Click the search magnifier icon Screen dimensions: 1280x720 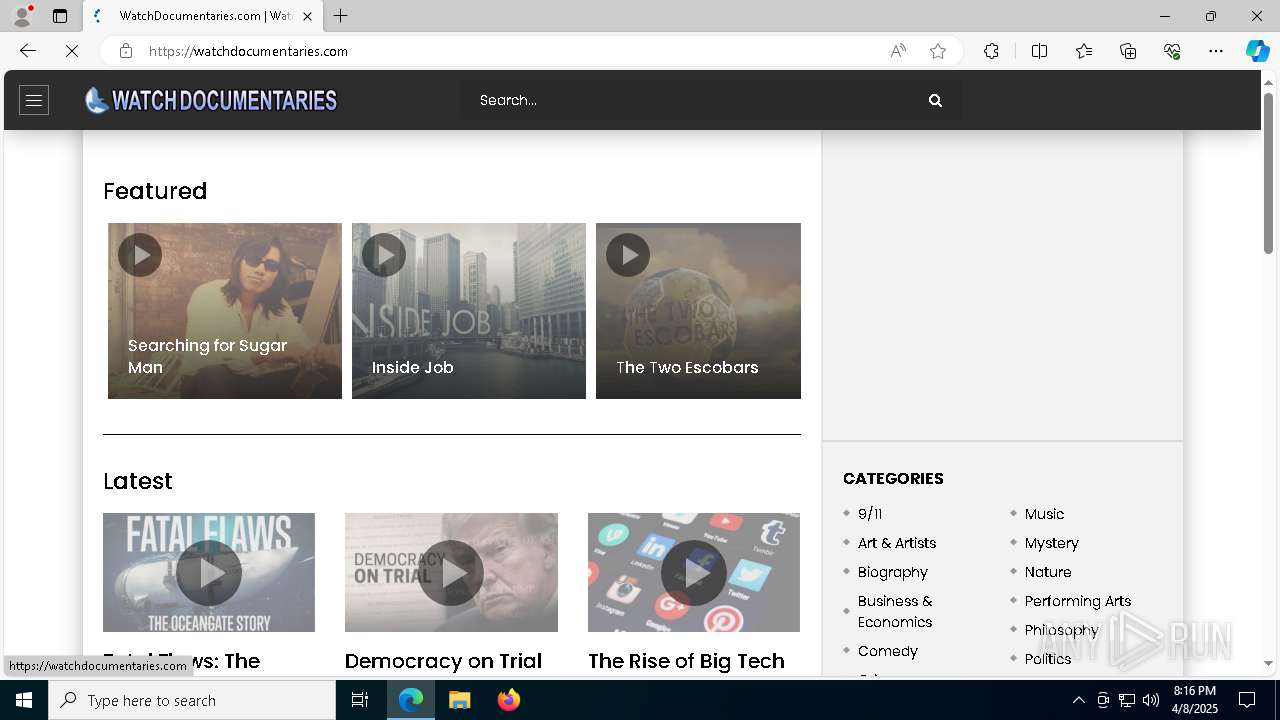coord(935,100)
